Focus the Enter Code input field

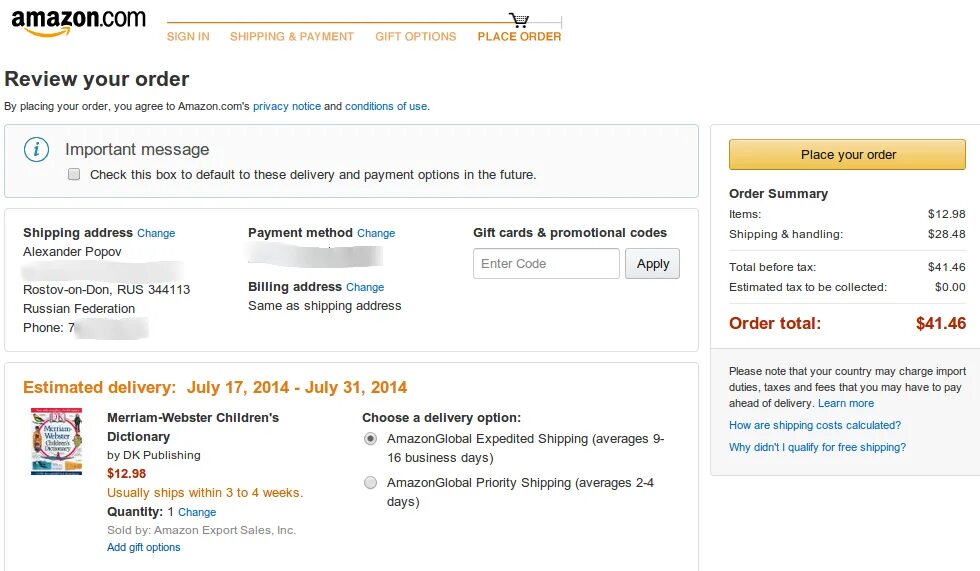pos(546,264)
